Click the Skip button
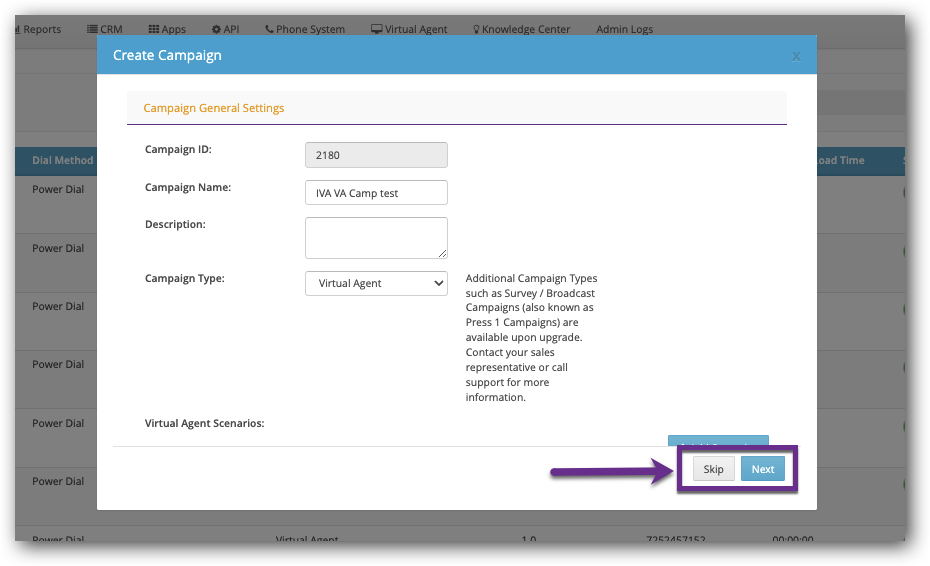The height and width of the screenshot is (566, 930). (713, 469)
